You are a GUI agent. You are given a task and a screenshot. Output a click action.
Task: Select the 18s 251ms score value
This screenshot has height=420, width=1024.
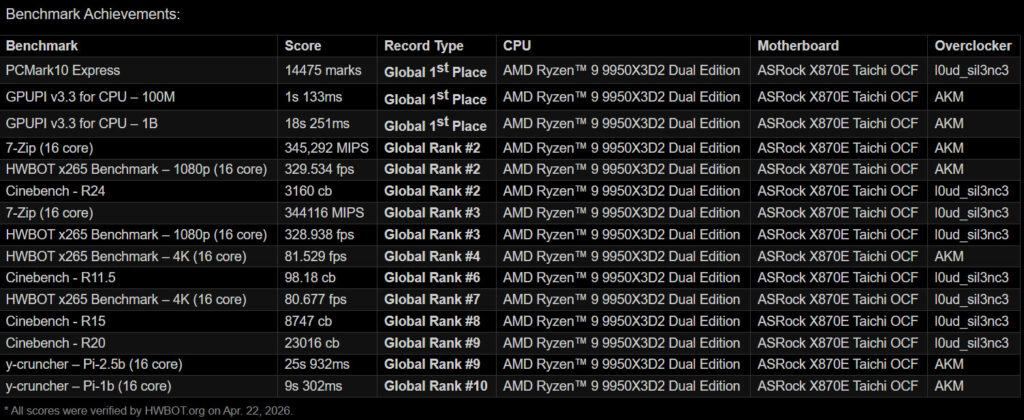[317, 123]
